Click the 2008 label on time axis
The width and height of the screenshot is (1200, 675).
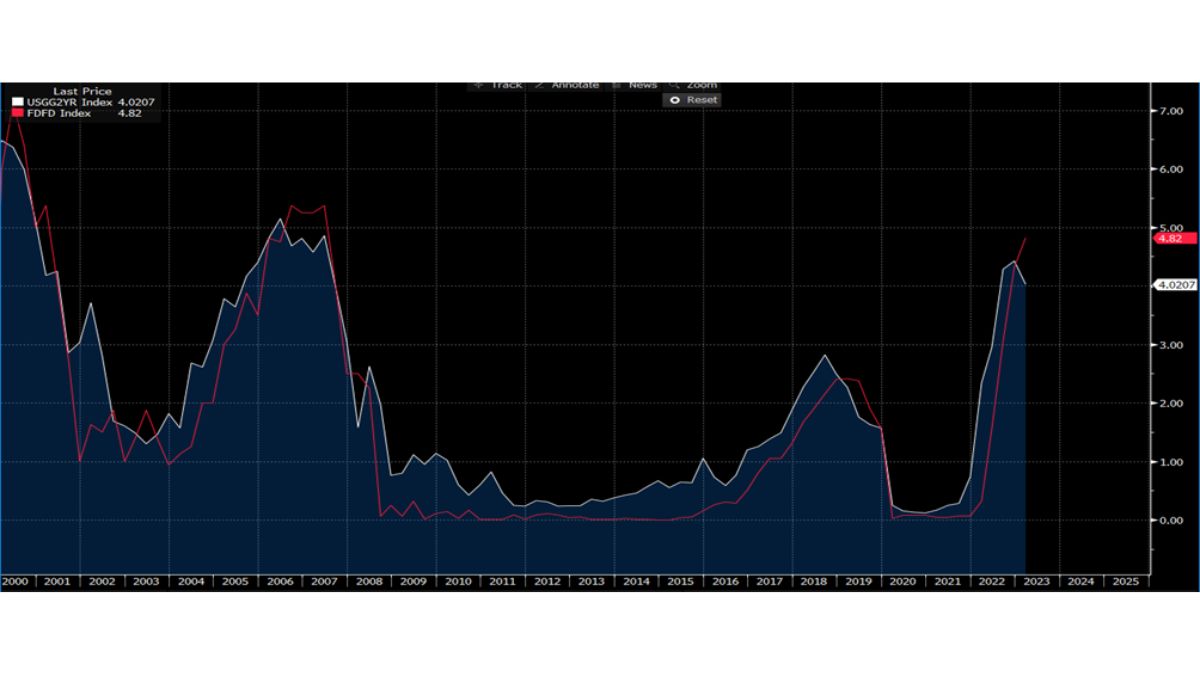(x=369, y=581)
